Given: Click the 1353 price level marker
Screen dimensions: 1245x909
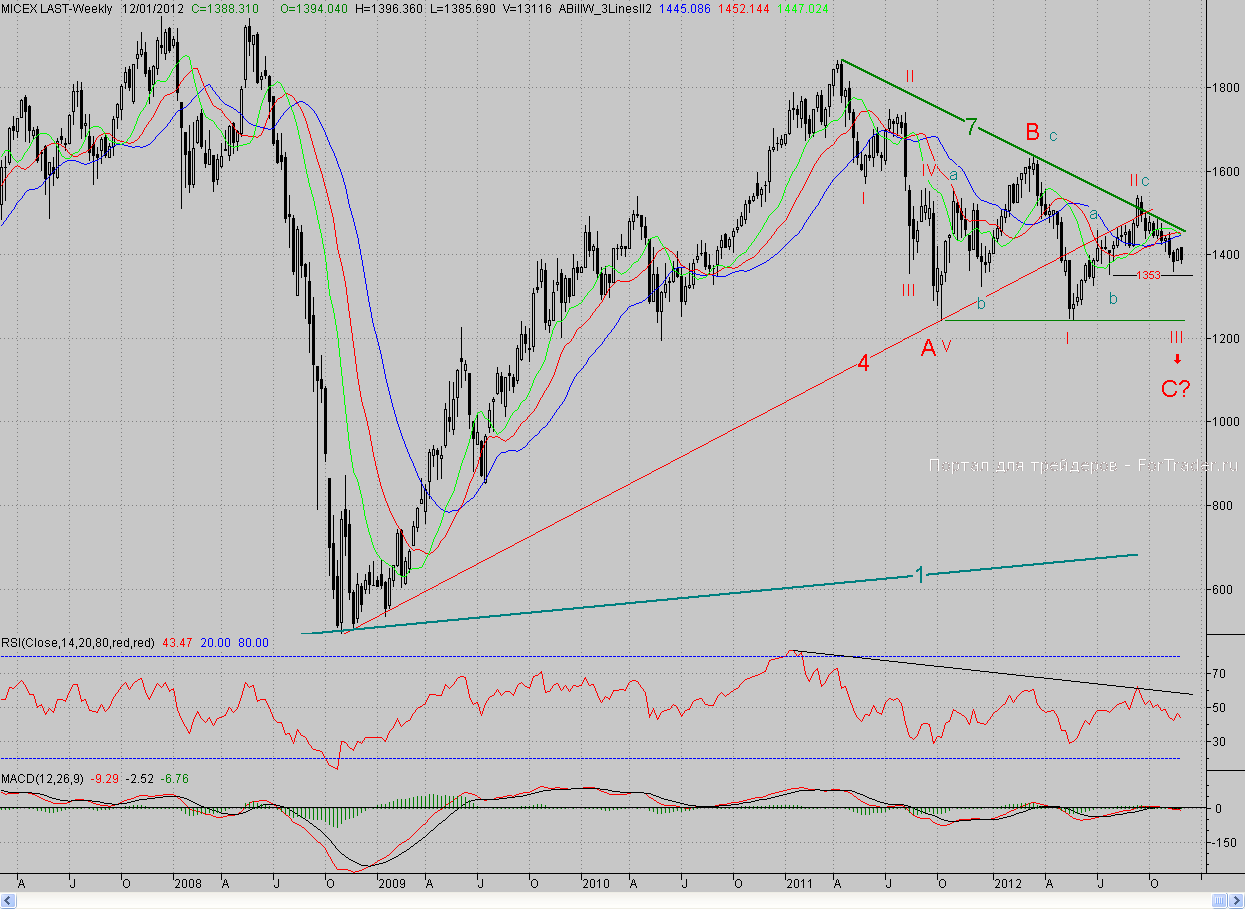Looking at the screenshot, I should pos(1147,275).
